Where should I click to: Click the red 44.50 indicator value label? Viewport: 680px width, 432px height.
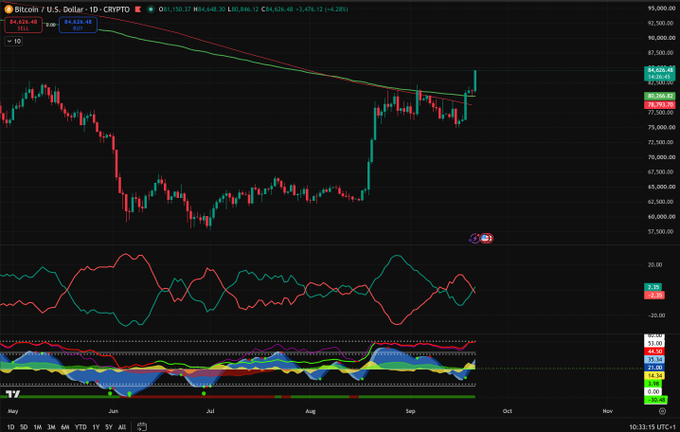coord(654,351)
